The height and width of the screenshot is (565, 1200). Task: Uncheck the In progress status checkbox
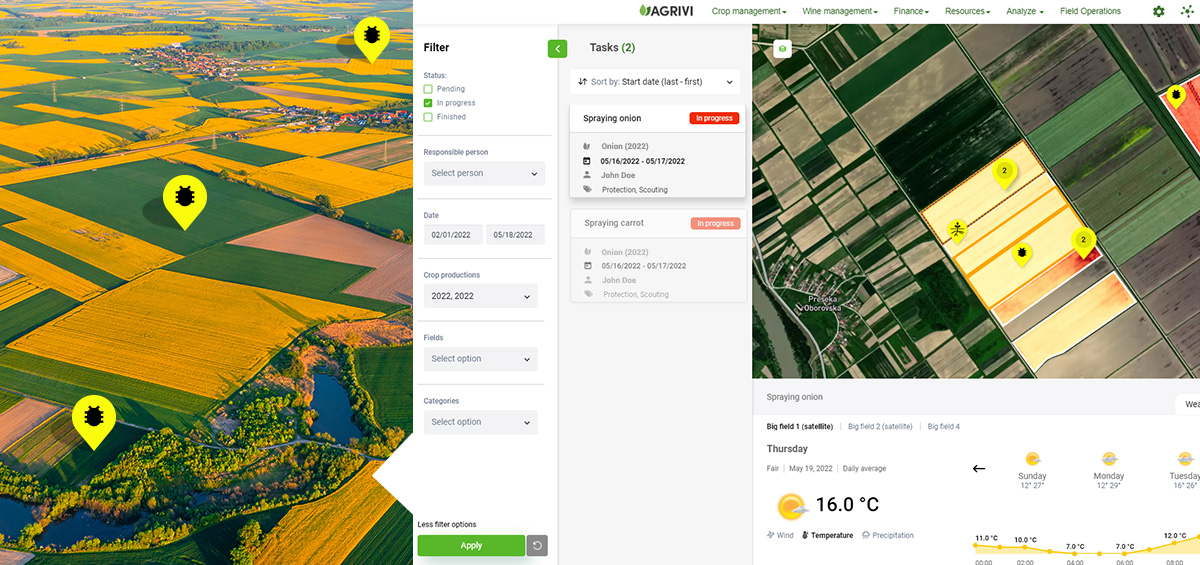pyautogui.click(x=428, y=103)
